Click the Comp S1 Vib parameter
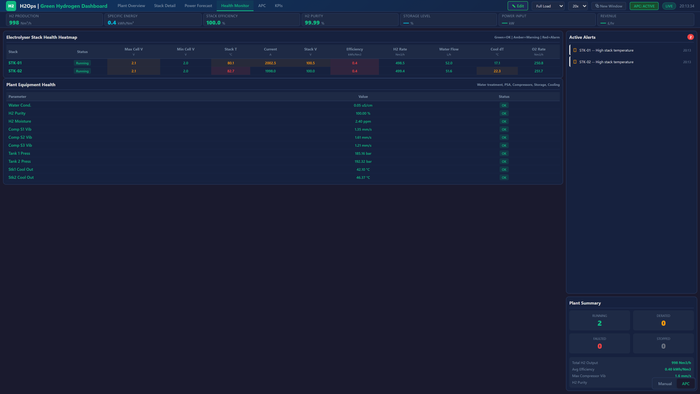Screen dimensions: 700x394 [20, 129]
